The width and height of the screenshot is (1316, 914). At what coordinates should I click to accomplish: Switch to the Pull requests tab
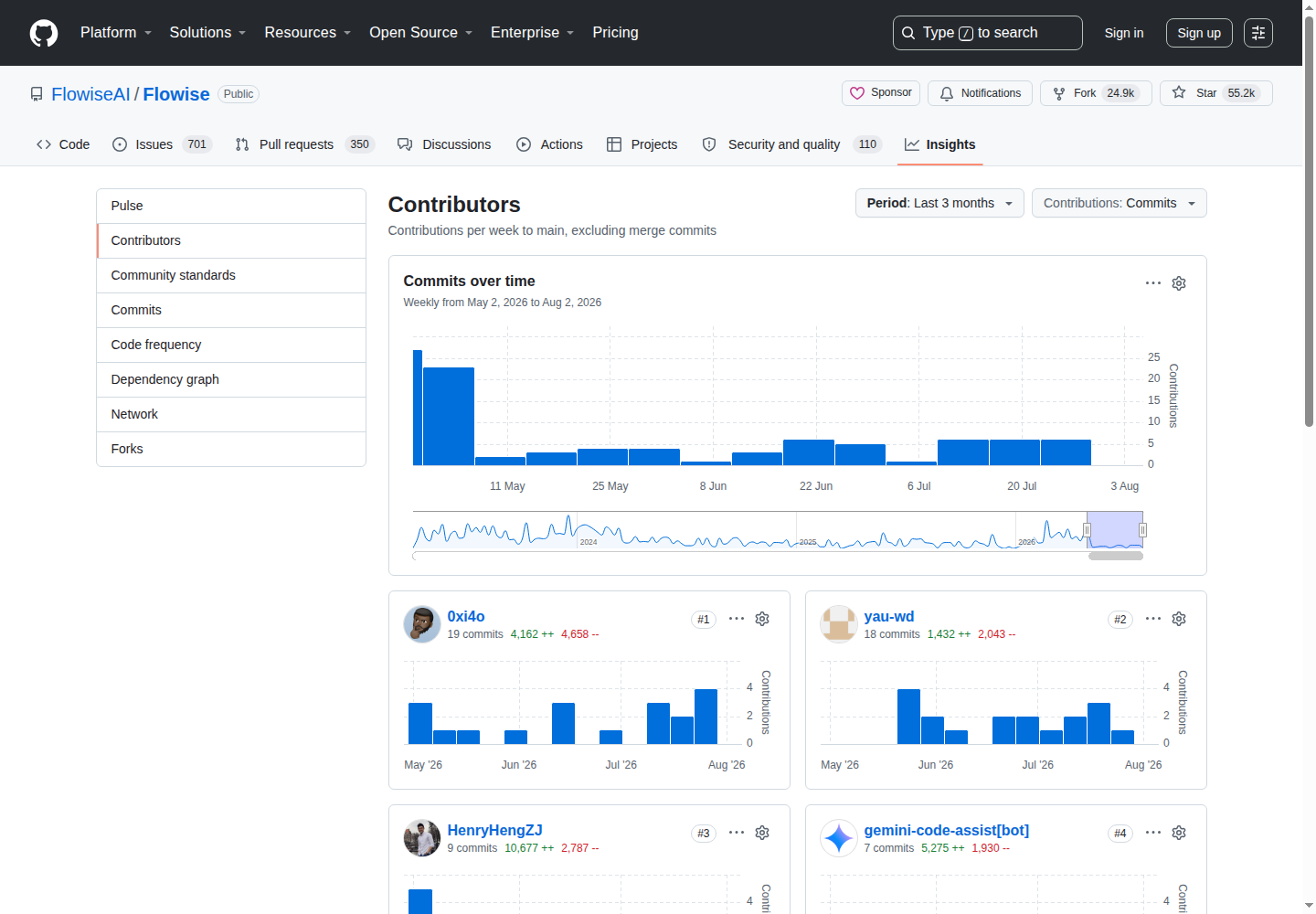point(304,144)
